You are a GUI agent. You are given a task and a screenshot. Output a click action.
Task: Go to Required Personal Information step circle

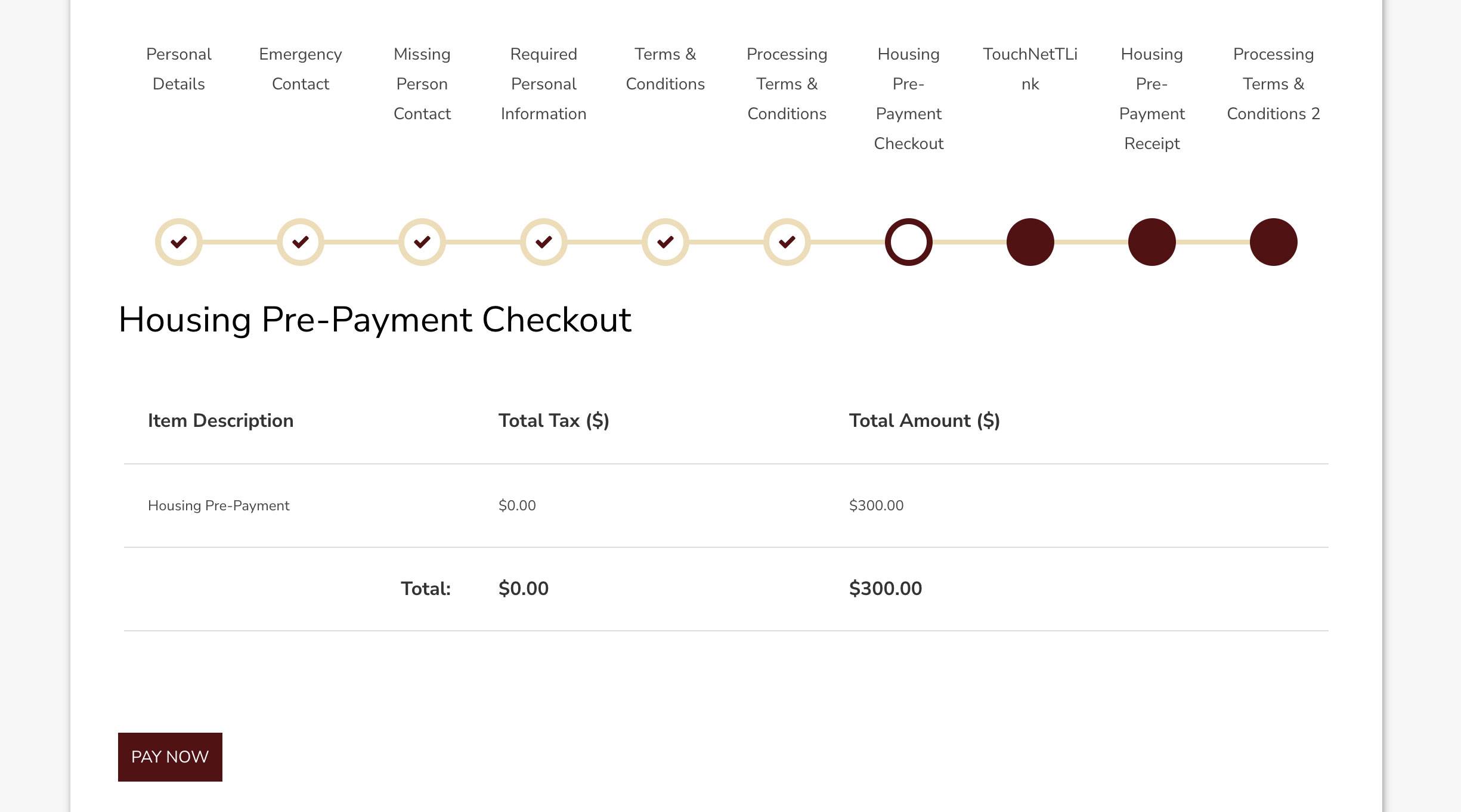point(544,242)
